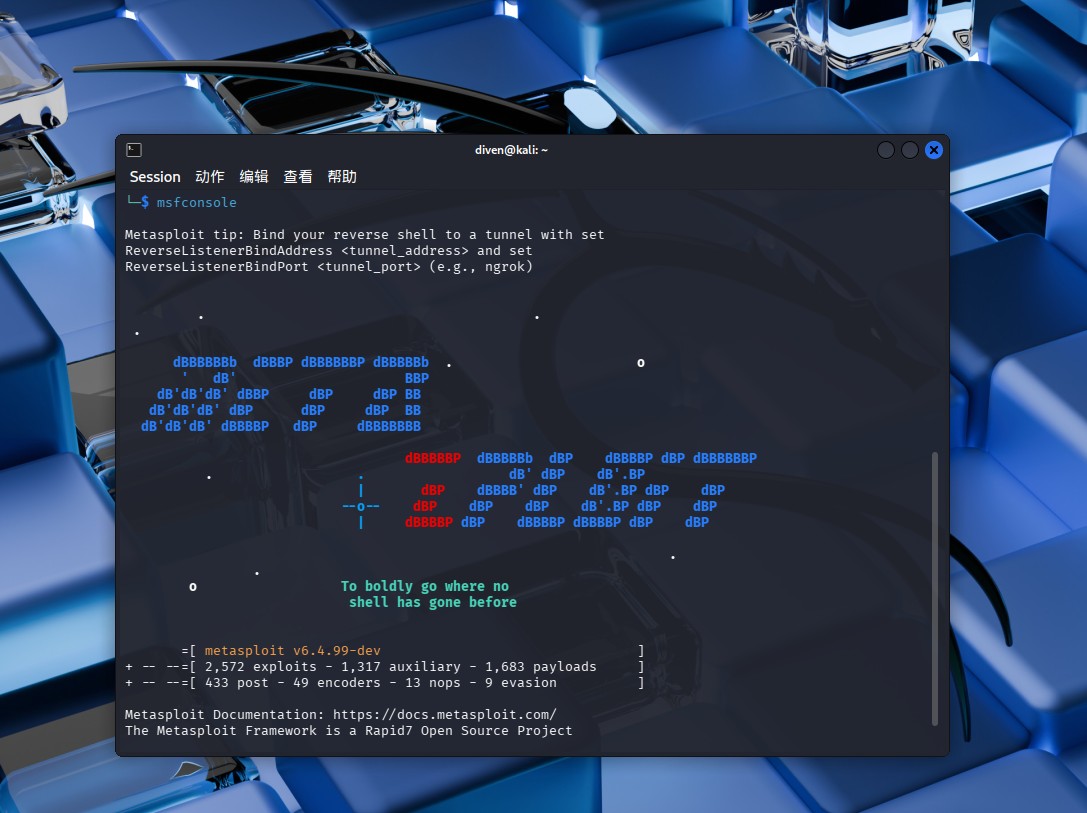Open the 编辑 menu
This screenshot has height=813, width=1087.
coord(254,177)
